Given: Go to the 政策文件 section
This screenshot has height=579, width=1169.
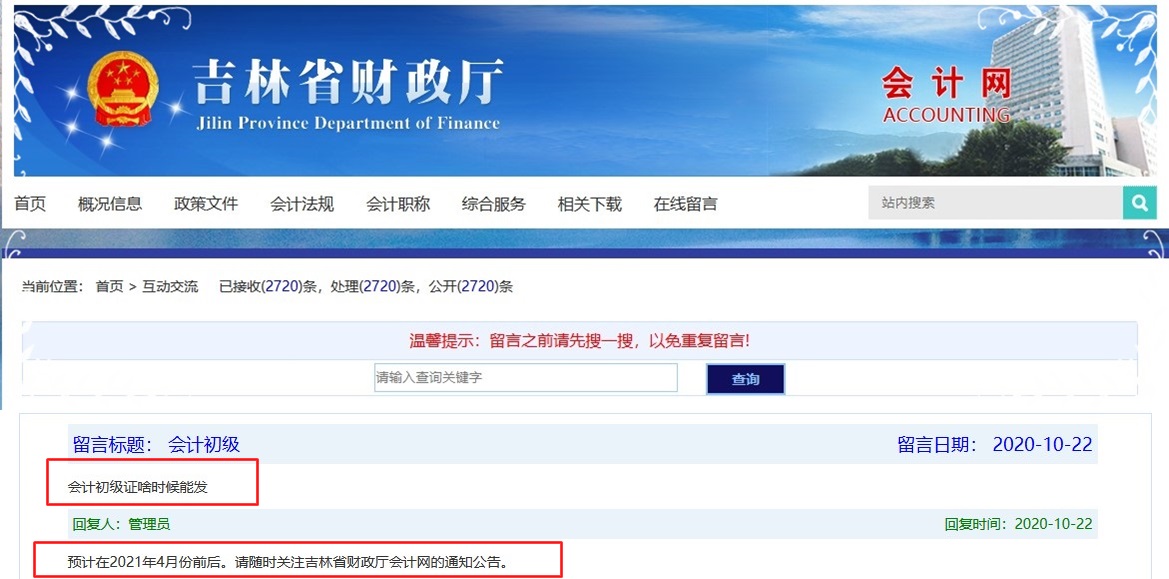Looking at the screenshot, I should coord(206,204).
